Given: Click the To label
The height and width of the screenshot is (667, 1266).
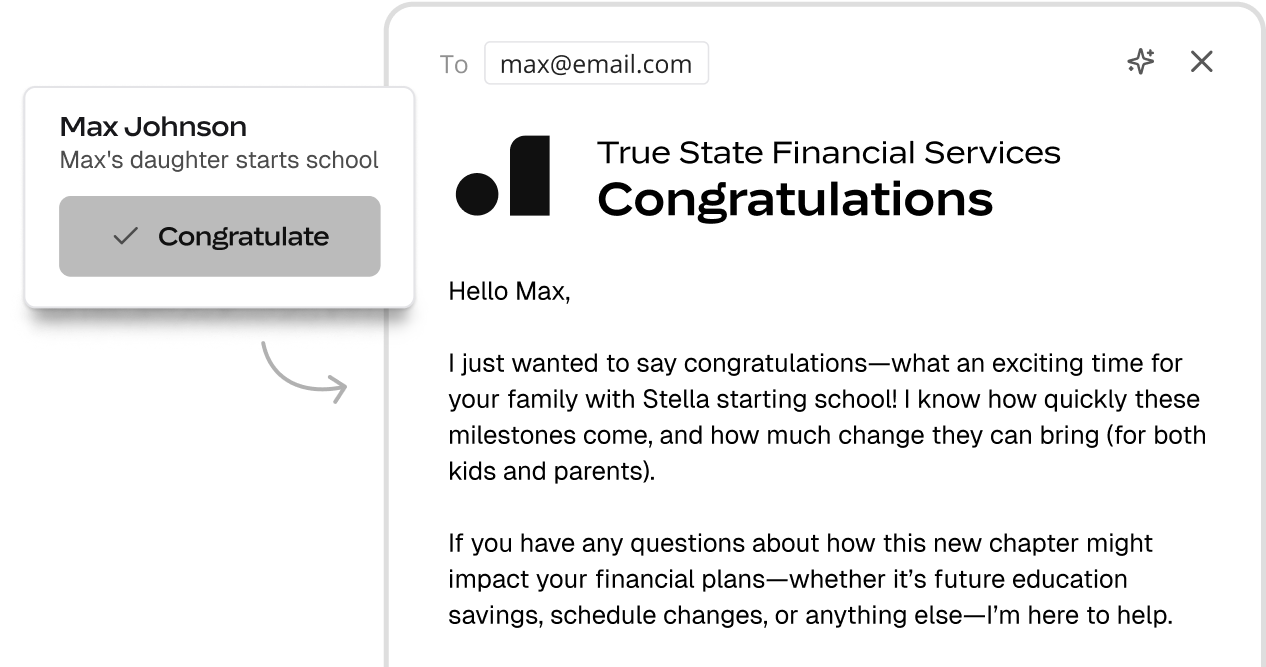Looking at the screenshot, I should (453, 64).
